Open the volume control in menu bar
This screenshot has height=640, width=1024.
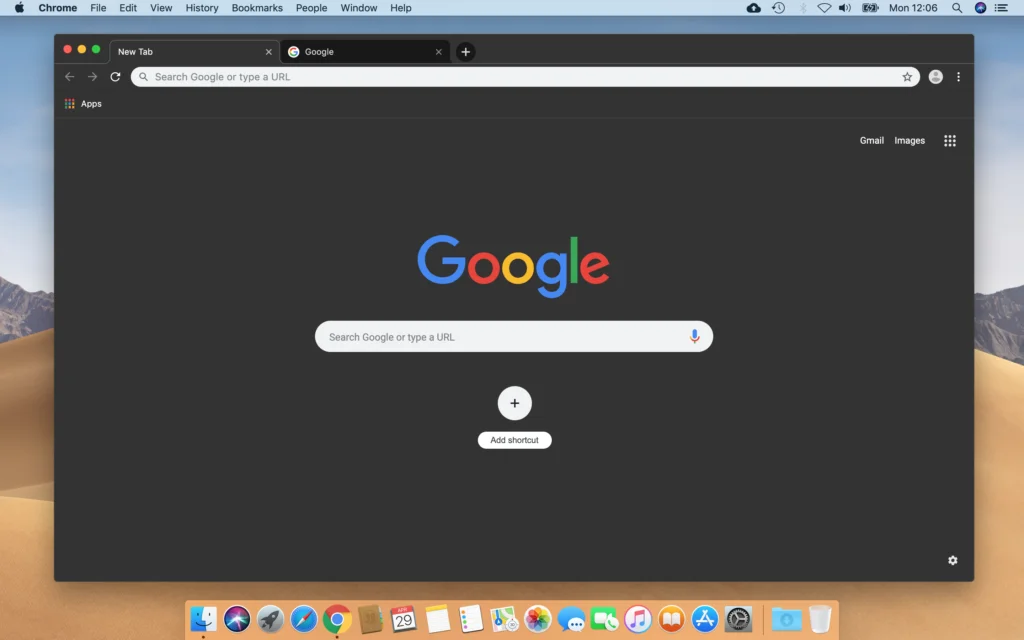tap(845, 8)
